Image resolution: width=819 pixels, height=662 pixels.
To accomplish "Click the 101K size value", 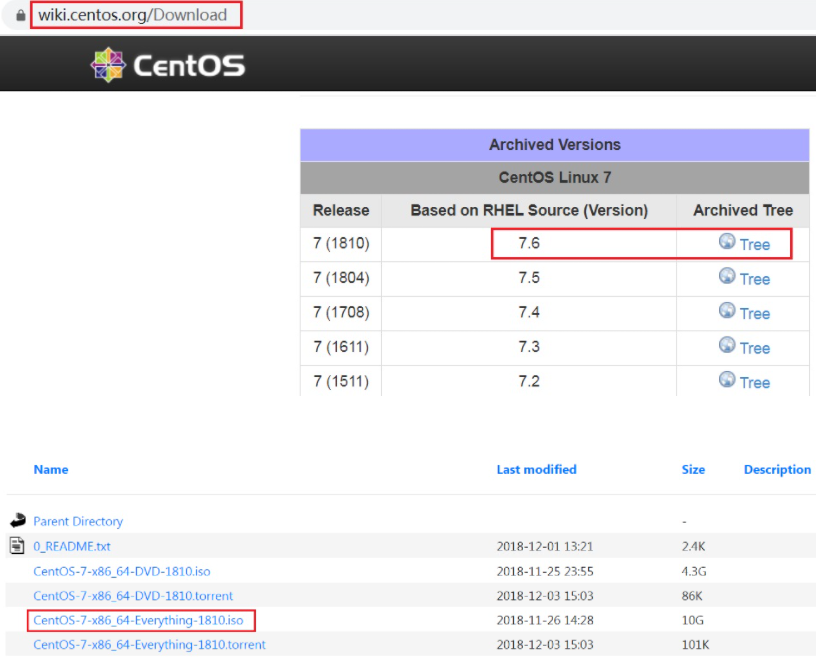I will (x=695, y=645).
